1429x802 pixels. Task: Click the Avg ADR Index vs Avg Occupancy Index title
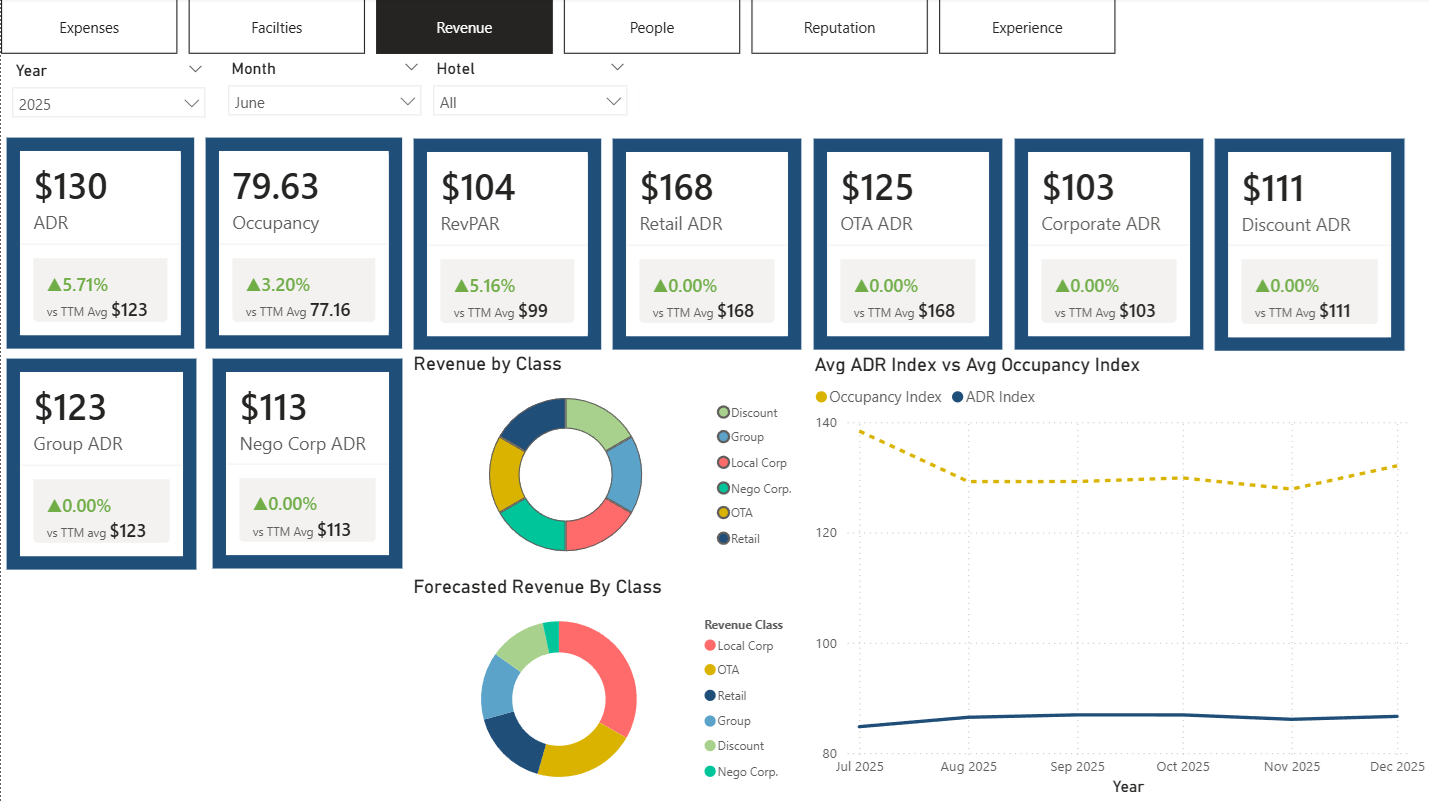coord(977,365)
